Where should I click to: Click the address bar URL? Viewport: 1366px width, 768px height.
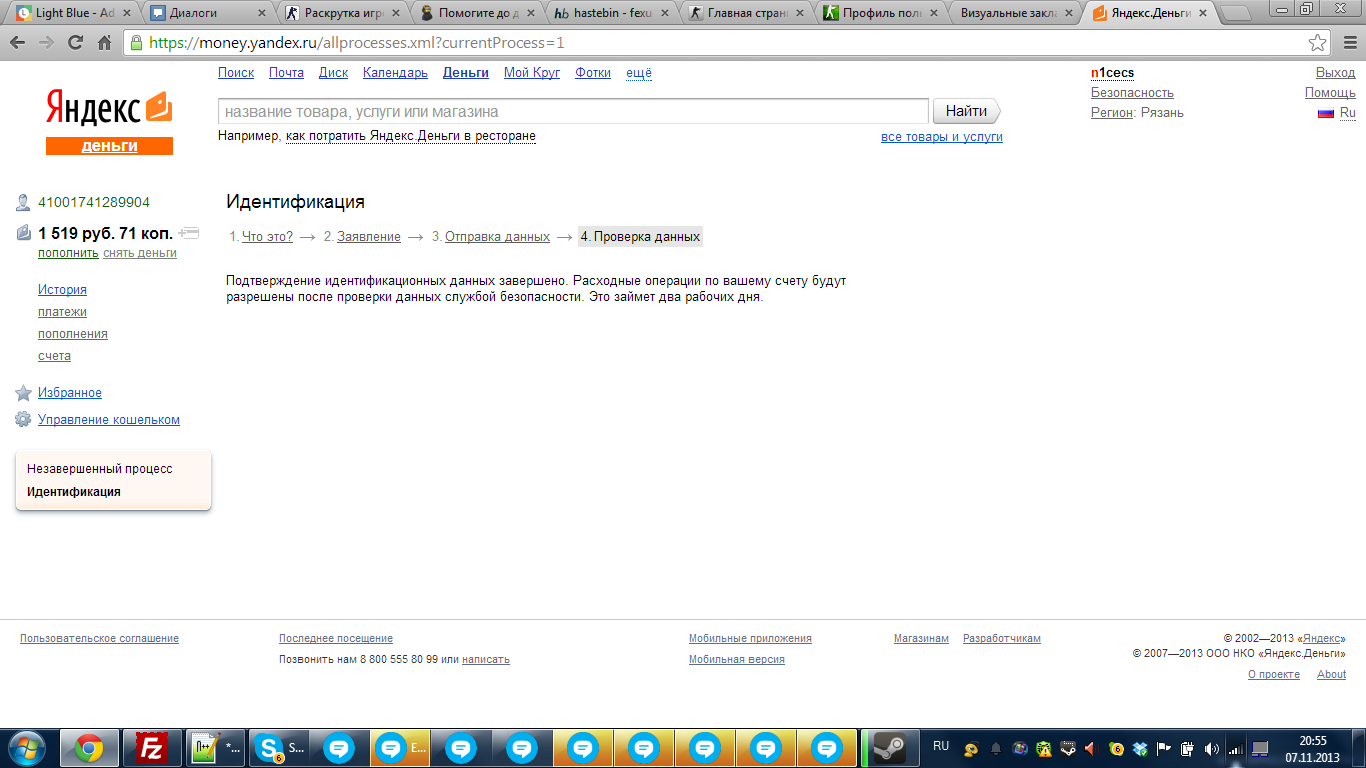[x=356, y=43]
